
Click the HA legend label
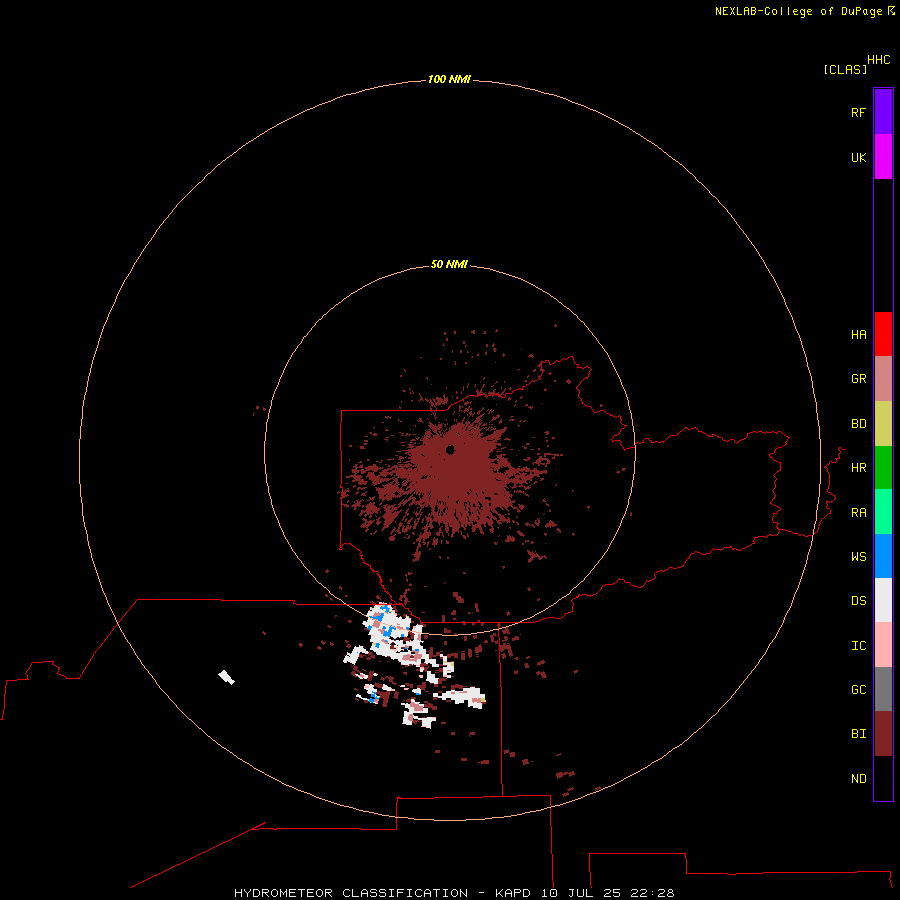858,335
